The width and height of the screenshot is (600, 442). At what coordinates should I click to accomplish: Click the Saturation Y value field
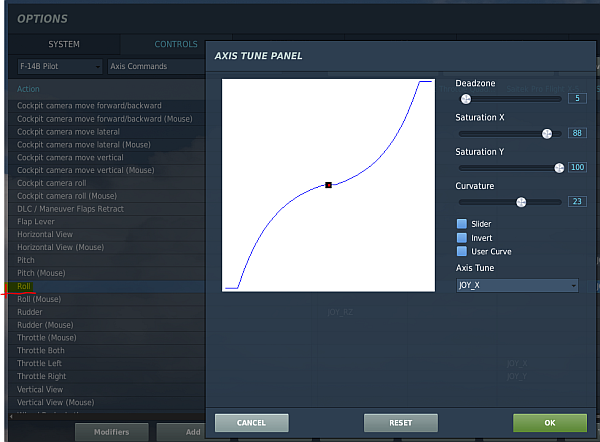tap(577, 167)
